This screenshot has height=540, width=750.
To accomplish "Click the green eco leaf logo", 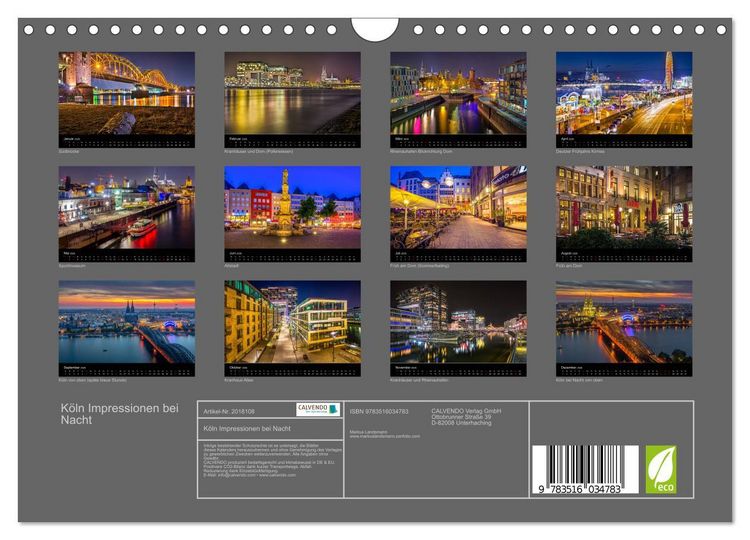I will pos(661,469).
